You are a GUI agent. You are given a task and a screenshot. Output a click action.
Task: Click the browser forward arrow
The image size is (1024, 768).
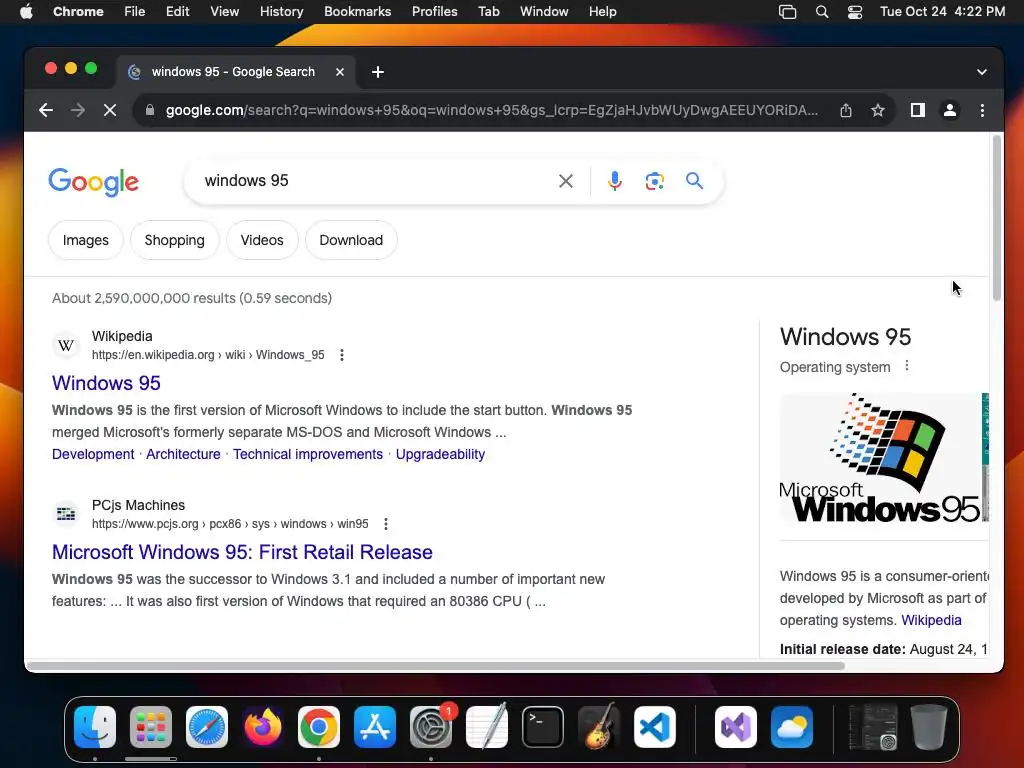[x=78, y=110]
